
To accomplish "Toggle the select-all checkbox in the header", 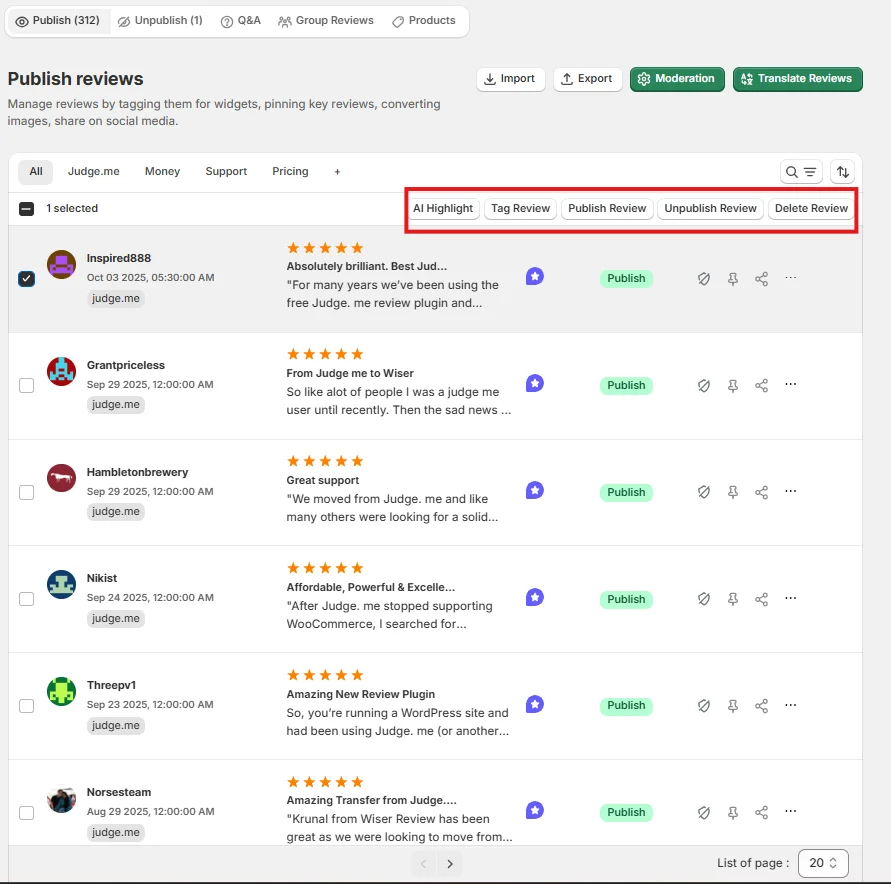I will [26, 208].
